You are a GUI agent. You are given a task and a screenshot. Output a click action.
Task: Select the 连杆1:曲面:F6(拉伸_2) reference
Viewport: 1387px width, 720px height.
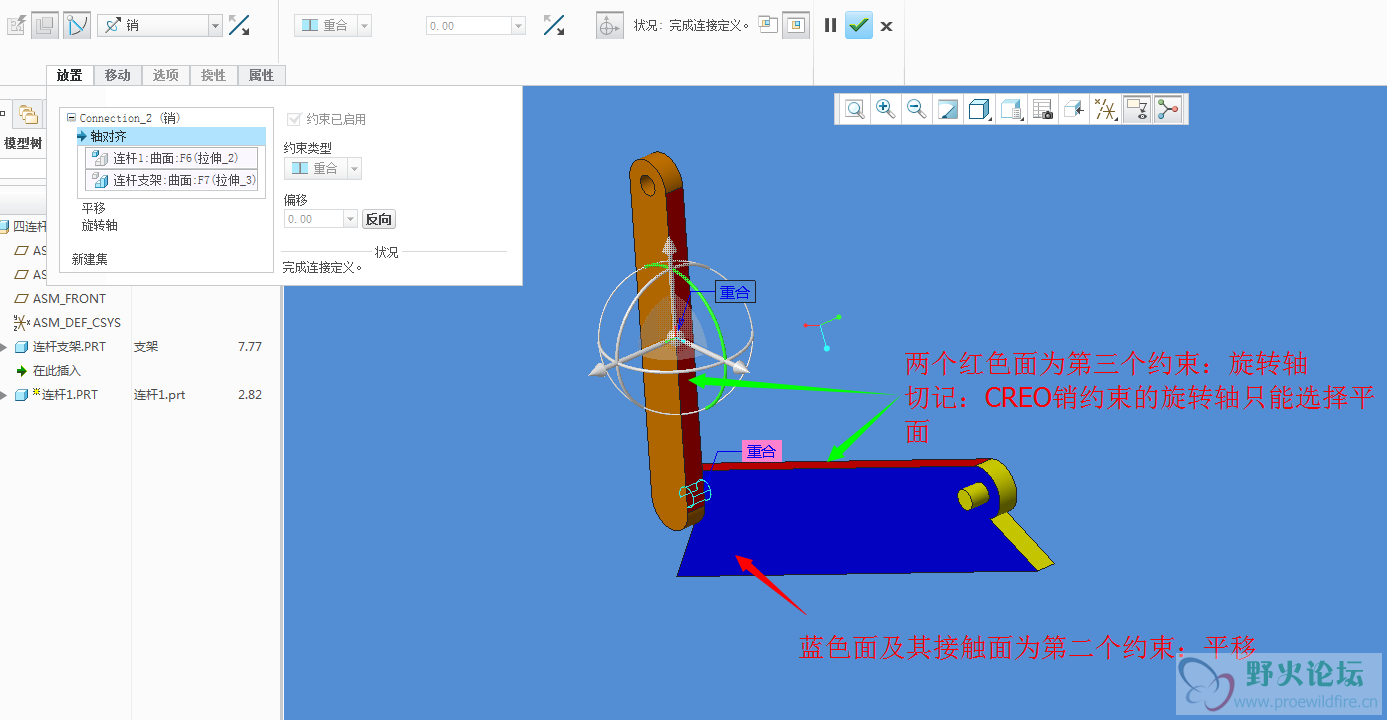[172, 158]
